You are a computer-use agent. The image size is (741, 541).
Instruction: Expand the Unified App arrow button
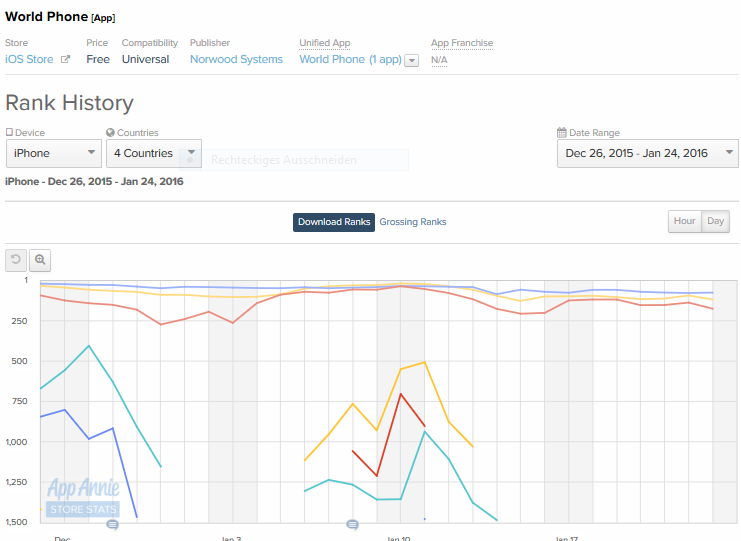coord(412,60)
